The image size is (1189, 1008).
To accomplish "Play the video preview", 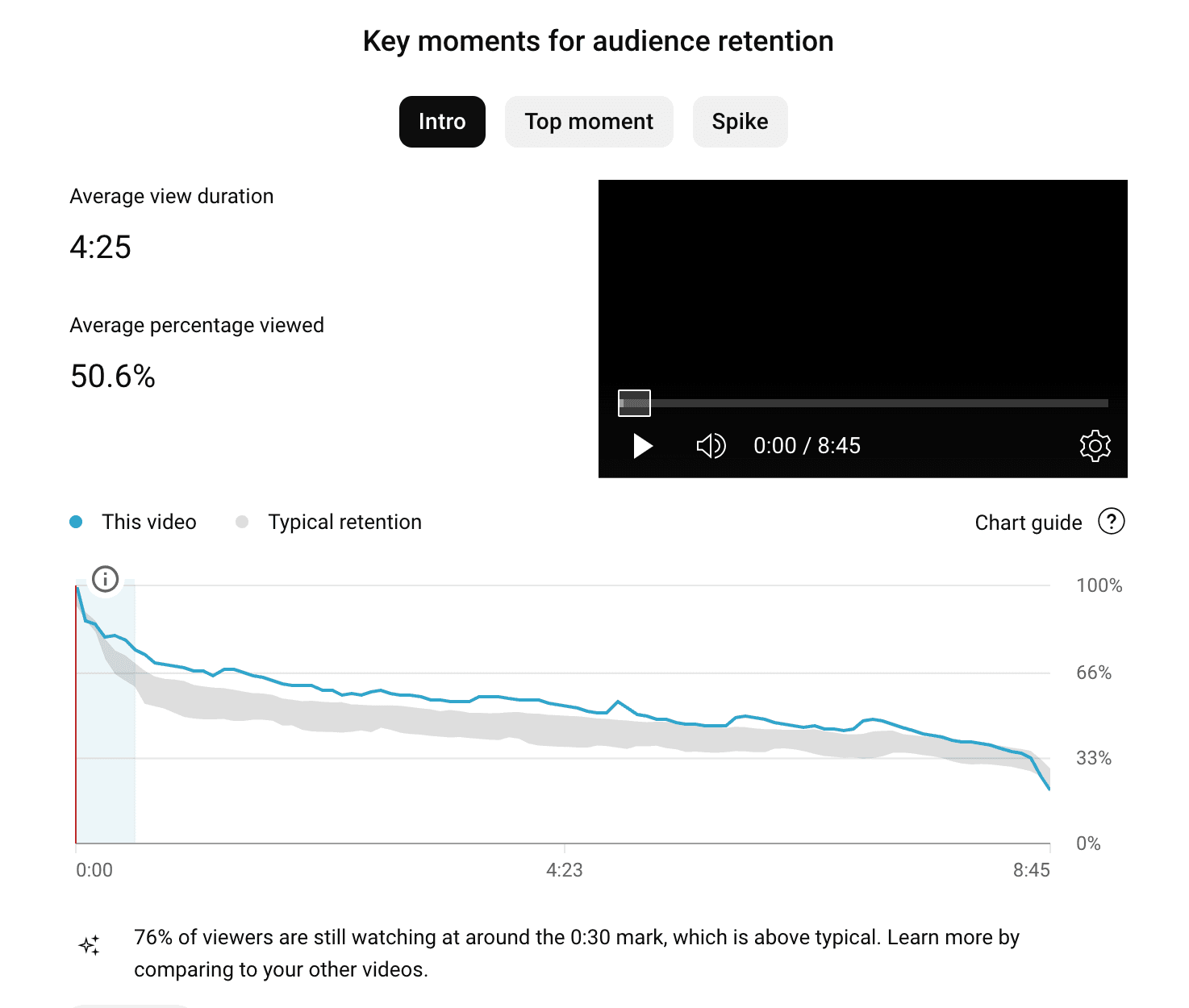I will [641, 445].
